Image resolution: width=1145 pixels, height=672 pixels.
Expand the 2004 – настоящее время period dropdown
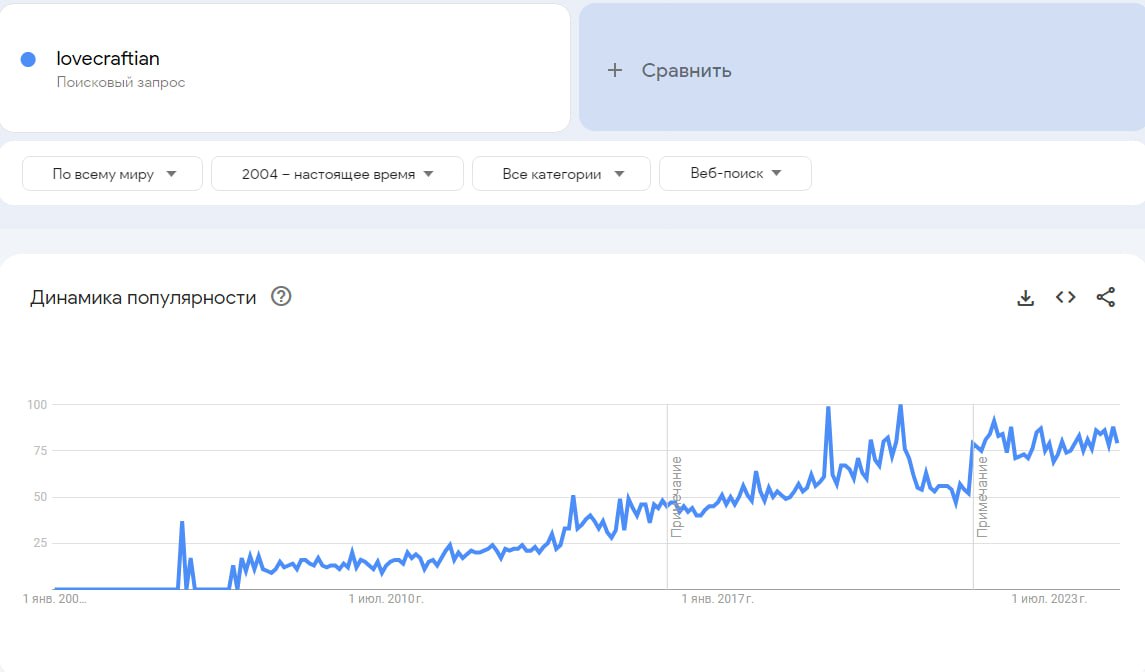pyautogui.click(x=337, y=174)
